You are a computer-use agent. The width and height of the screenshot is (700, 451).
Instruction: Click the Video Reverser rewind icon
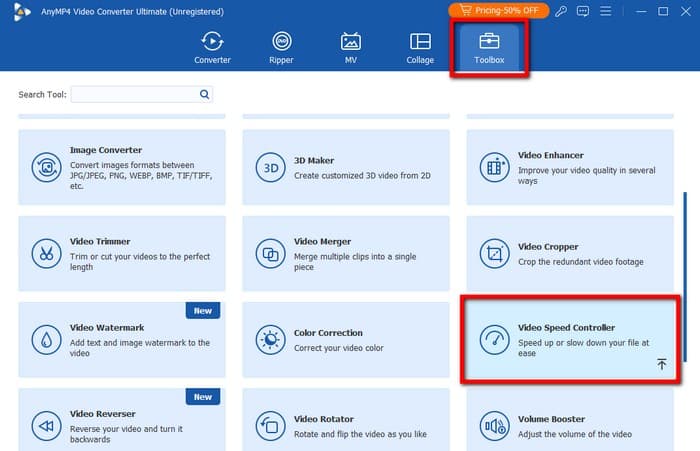46,426
